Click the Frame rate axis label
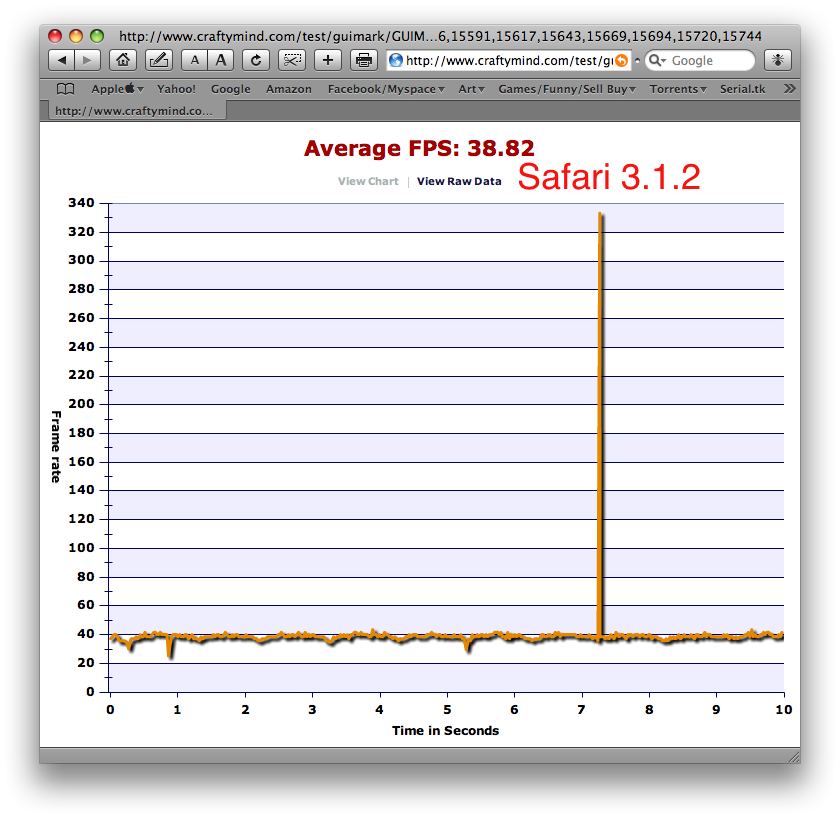The height and width of the screenshot is (818, 840). pos(56,447)
